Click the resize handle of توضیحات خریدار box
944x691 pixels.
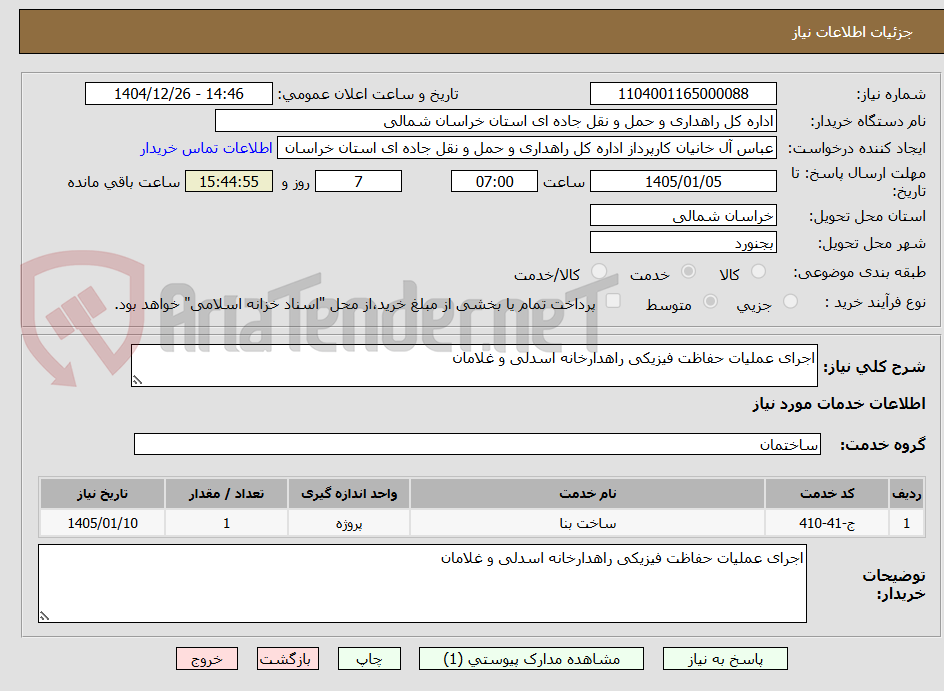[x=44, y=616]
